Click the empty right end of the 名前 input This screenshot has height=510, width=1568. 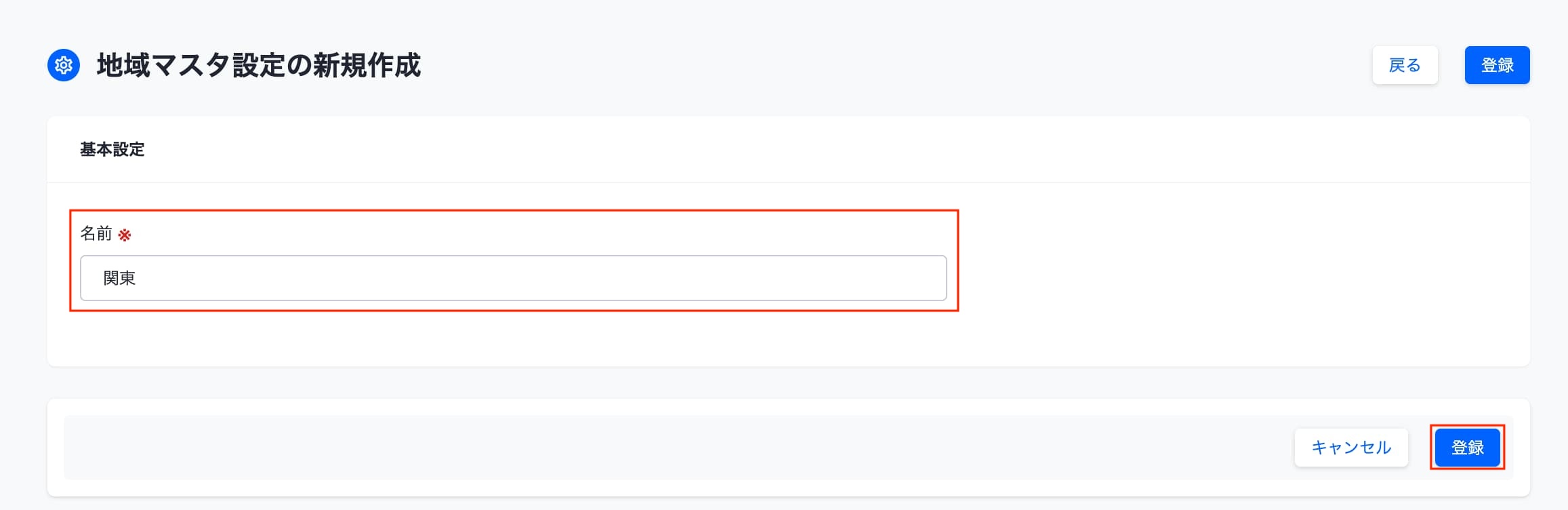point(881,278)
